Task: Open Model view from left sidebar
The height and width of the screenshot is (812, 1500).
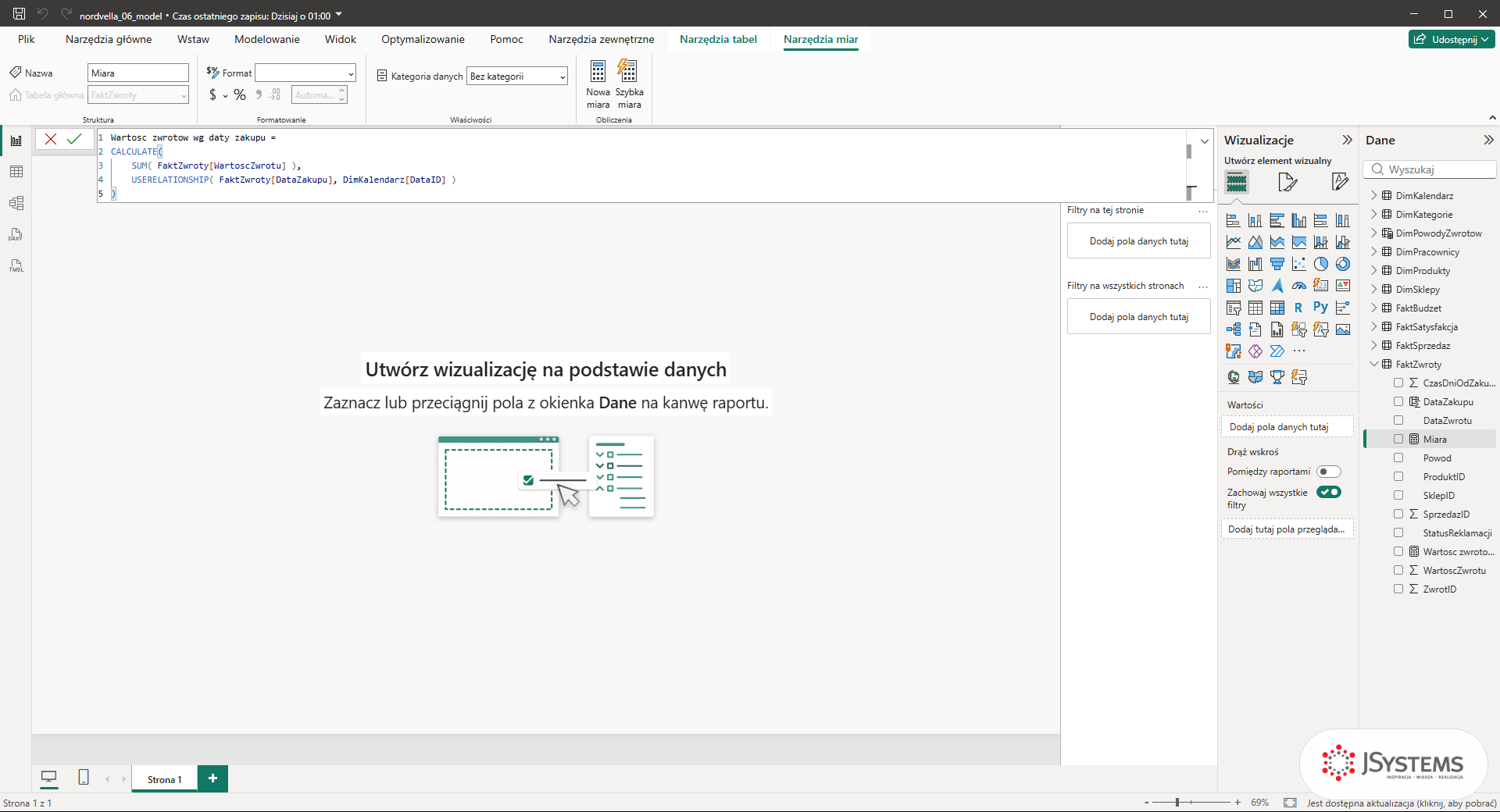Action: point(16,203)
